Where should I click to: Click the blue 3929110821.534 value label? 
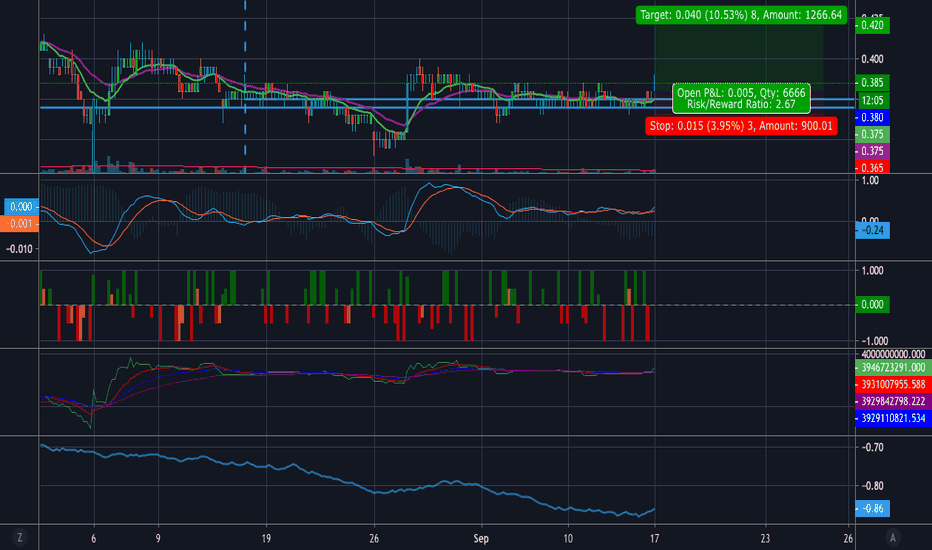click(893, 418)
